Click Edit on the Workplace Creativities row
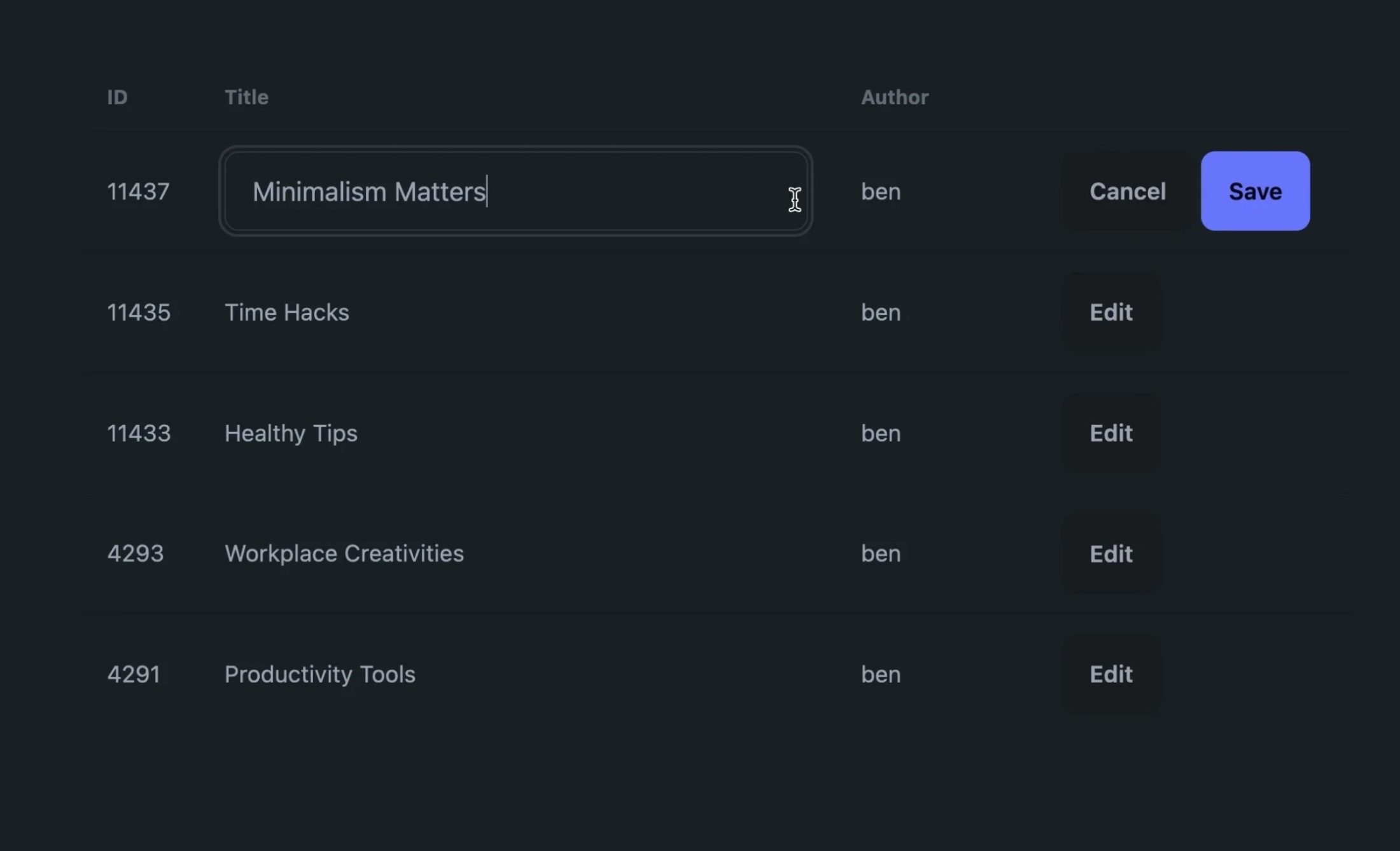1400x851 pixels. coord(1110,554)
